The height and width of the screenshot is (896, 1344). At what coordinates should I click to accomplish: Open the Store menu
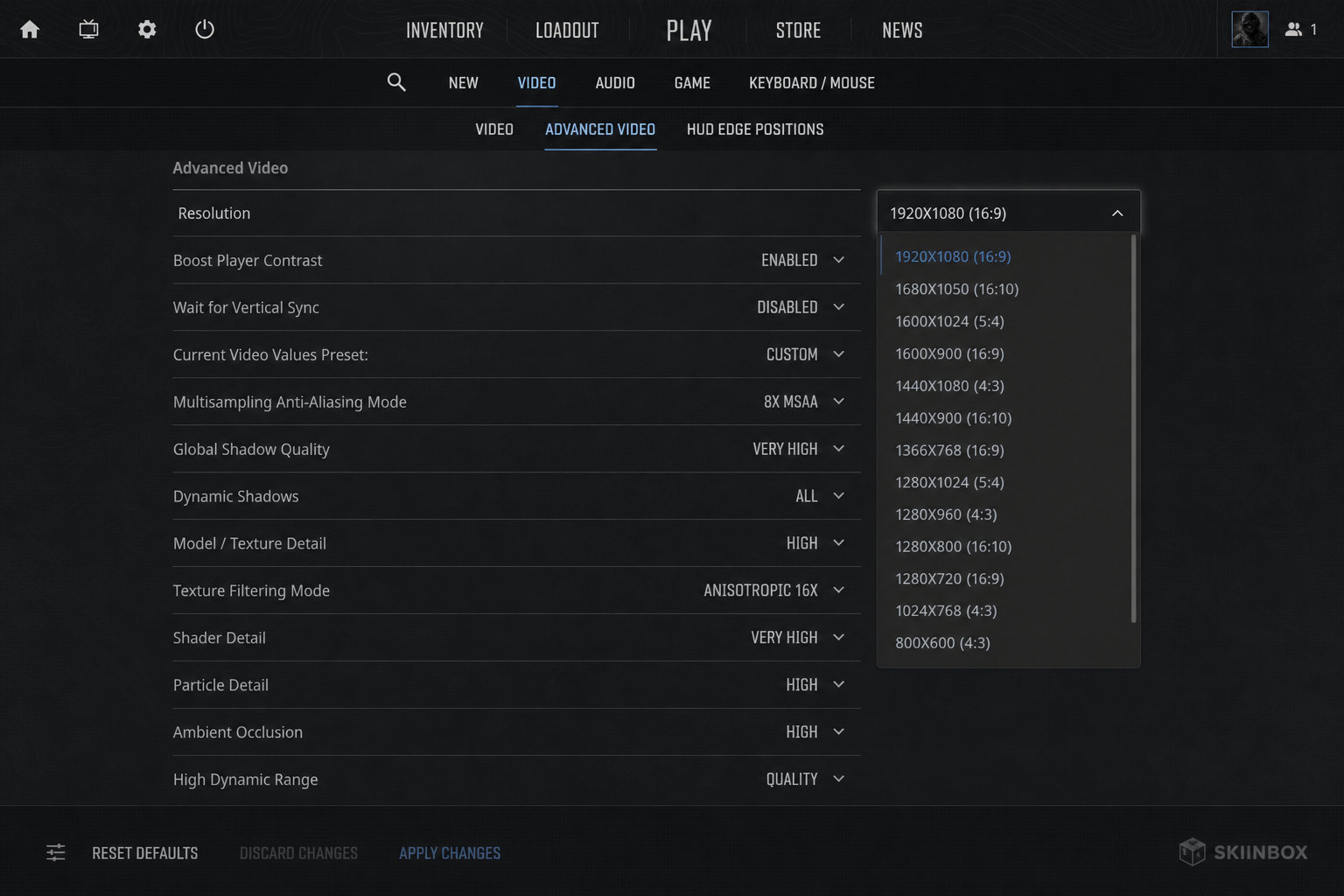[x=798, y=31]
